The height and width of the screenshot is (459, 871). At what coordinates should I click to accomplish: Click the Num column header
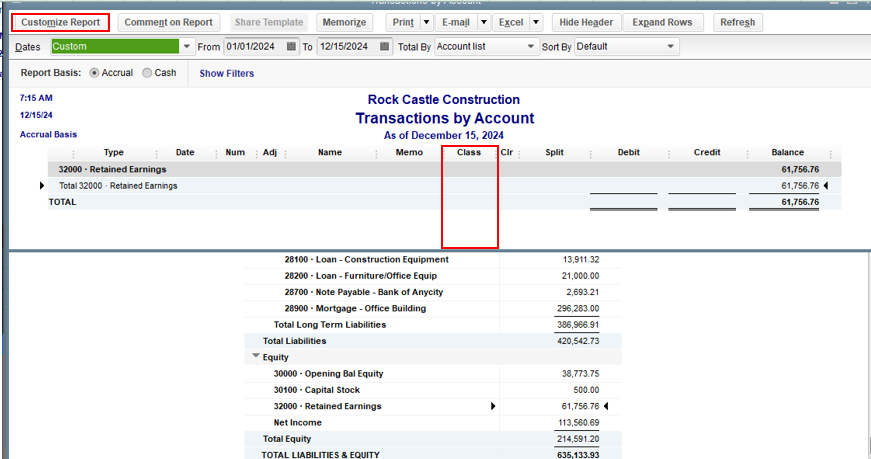click(236, 152)
